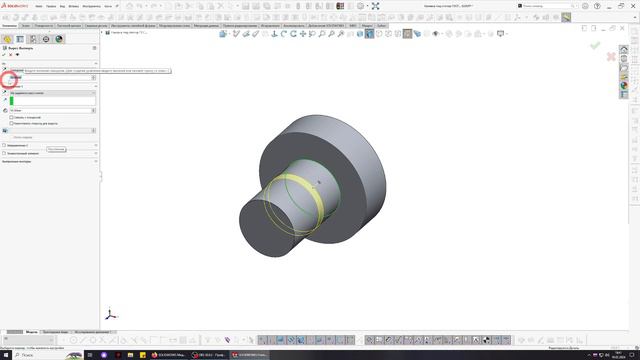640x360 pixels.
Task: Open Windows Start menu
Action: pyautogui.click(x=6, y=355)
